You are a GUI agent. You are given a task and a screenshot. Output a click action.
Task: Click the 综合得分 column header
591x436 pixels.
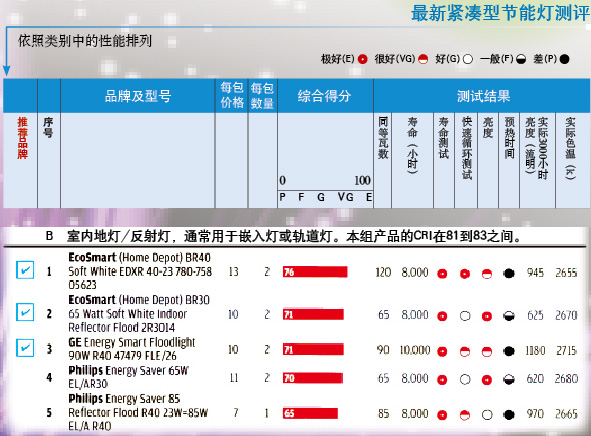coord(325,96)
